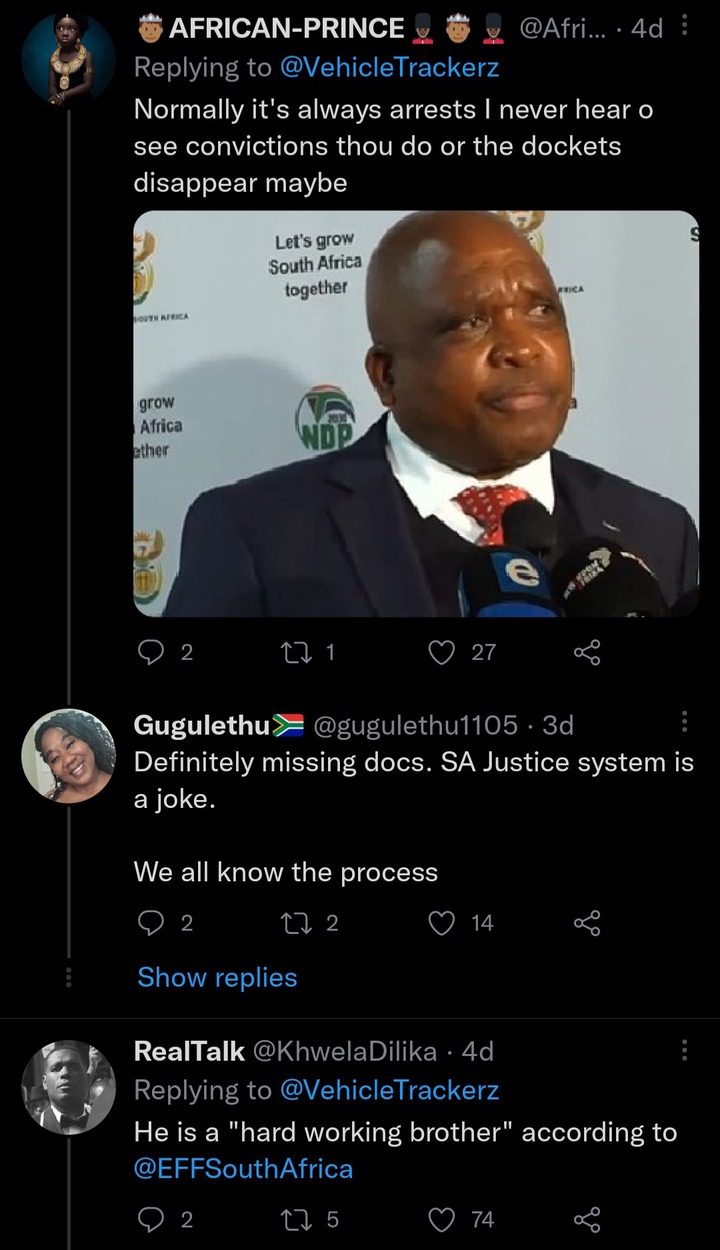The height and width of the screenshot is (1250, 720).
Task: Open Gugulethu's profile picture
Action: coord(69,755)
